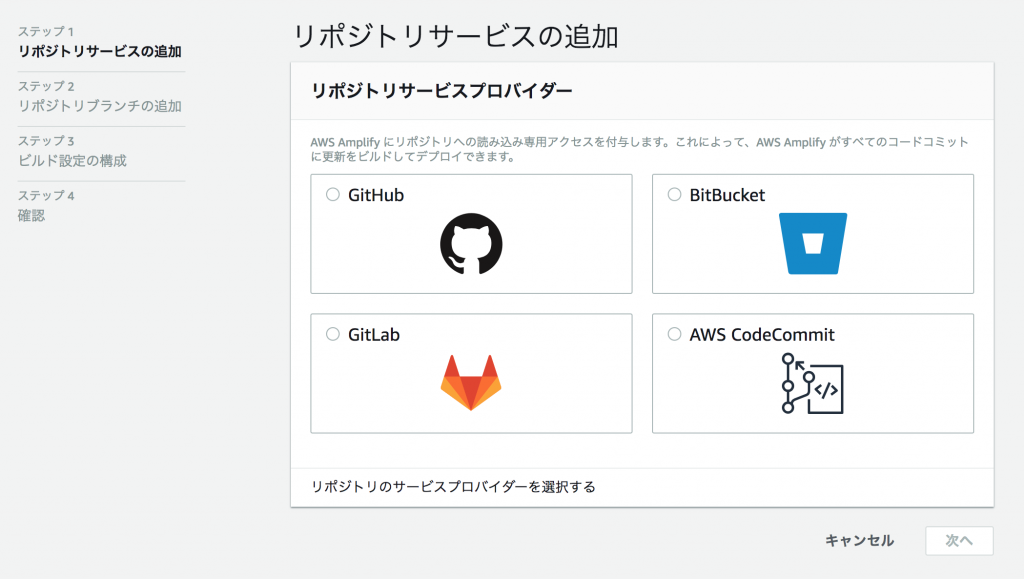Click the GitLab label text

click(x=374, y=335)
